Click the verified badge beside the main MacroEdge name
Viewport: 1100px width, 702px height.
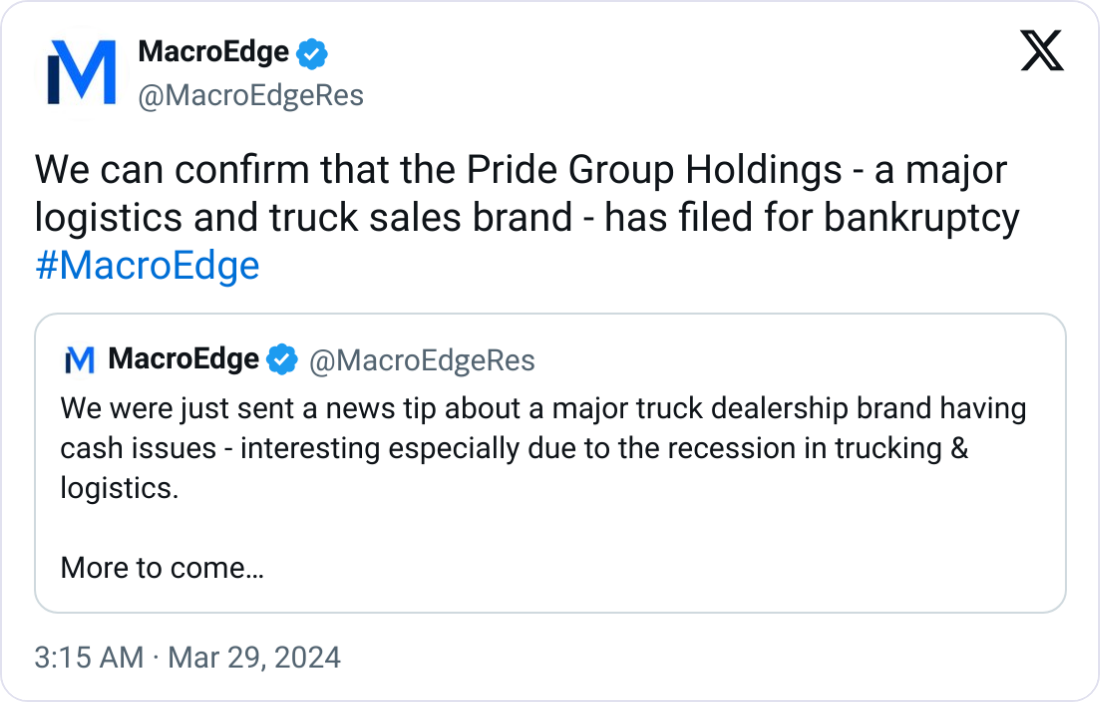coord(311,54)
